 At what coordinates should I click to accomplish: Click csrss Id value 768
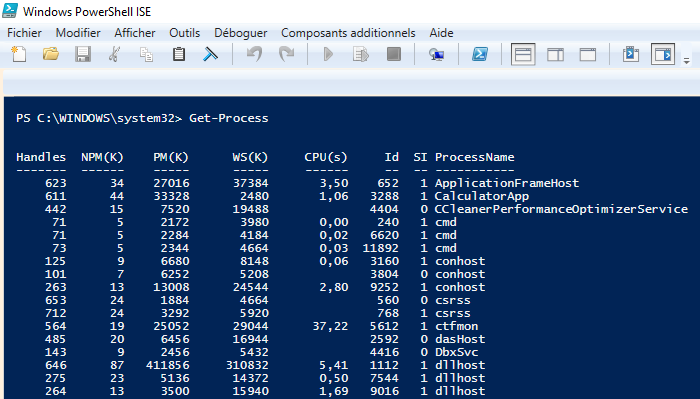[x=388, y=312]
